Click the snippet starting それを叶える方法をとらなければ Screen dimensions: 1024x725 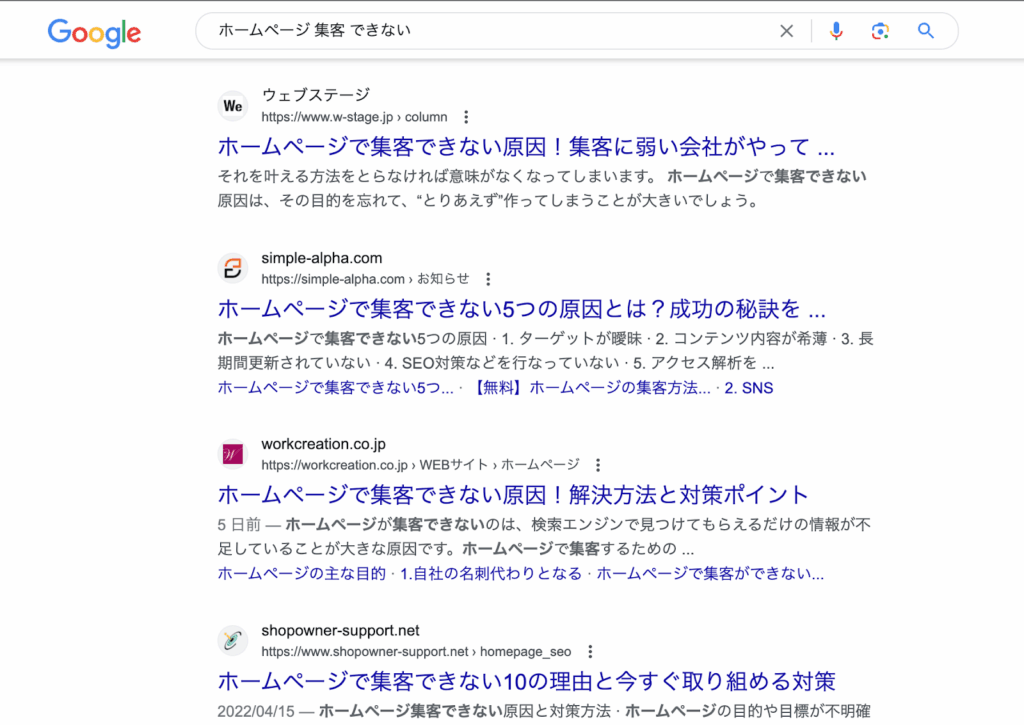tap(542, 188)
